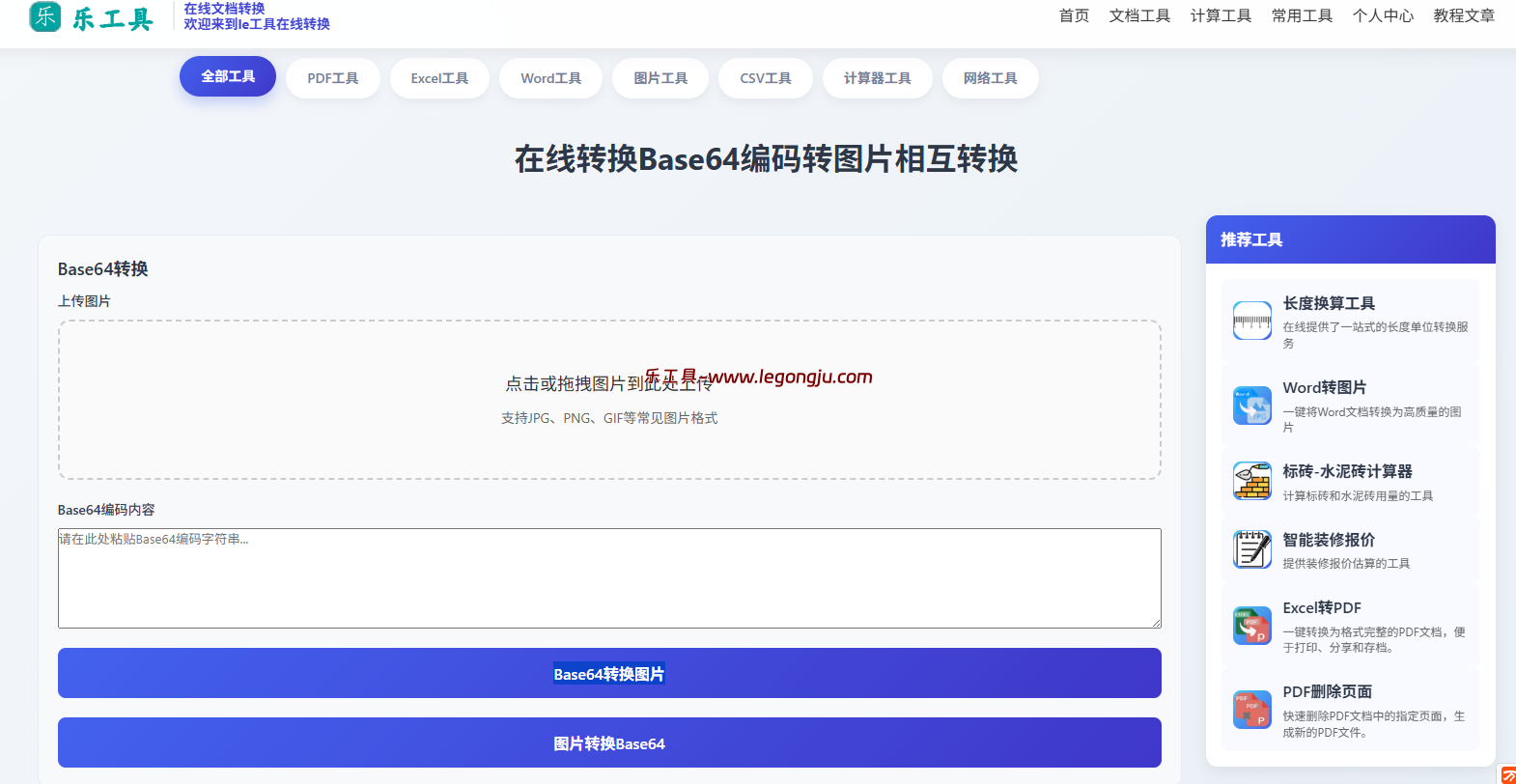Open the 智能装修报价 notepad icon
Image resolution: width=1516 pixels, height=784 pixels.
(x=1251, y=549)
